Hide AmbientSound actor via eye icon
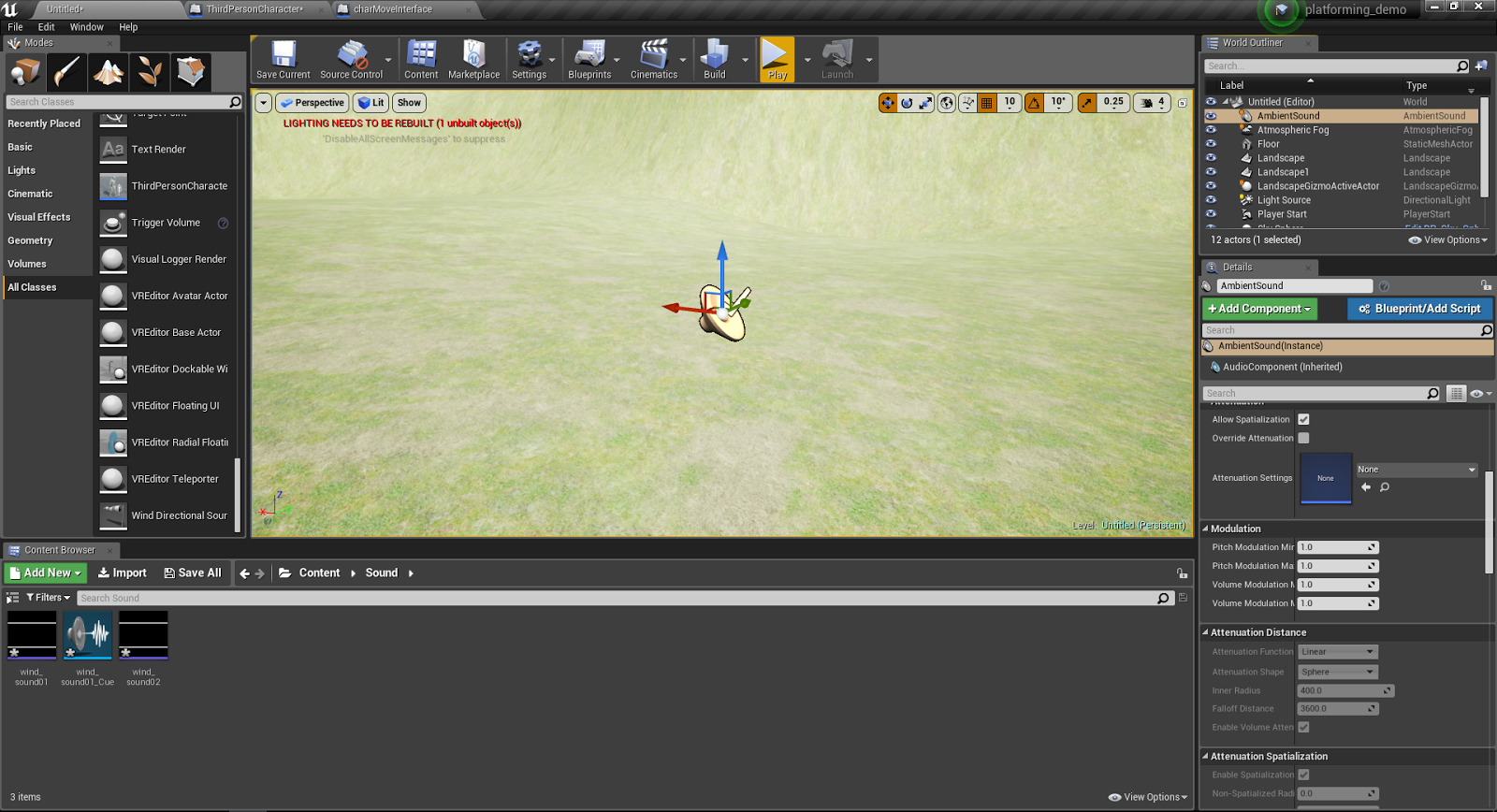 point(1211,116)
